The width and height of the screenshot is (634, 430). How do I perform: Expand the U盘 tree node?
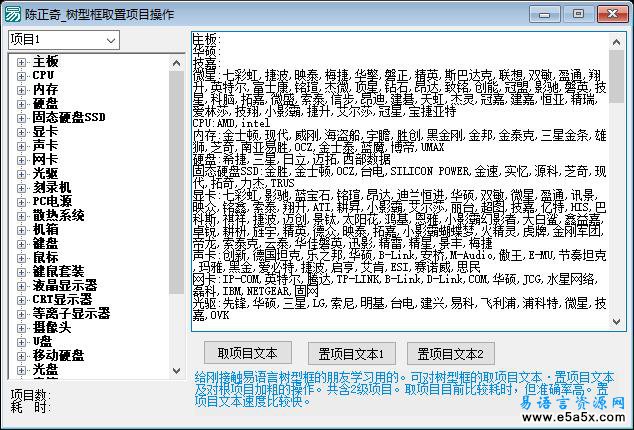[21, 342]
